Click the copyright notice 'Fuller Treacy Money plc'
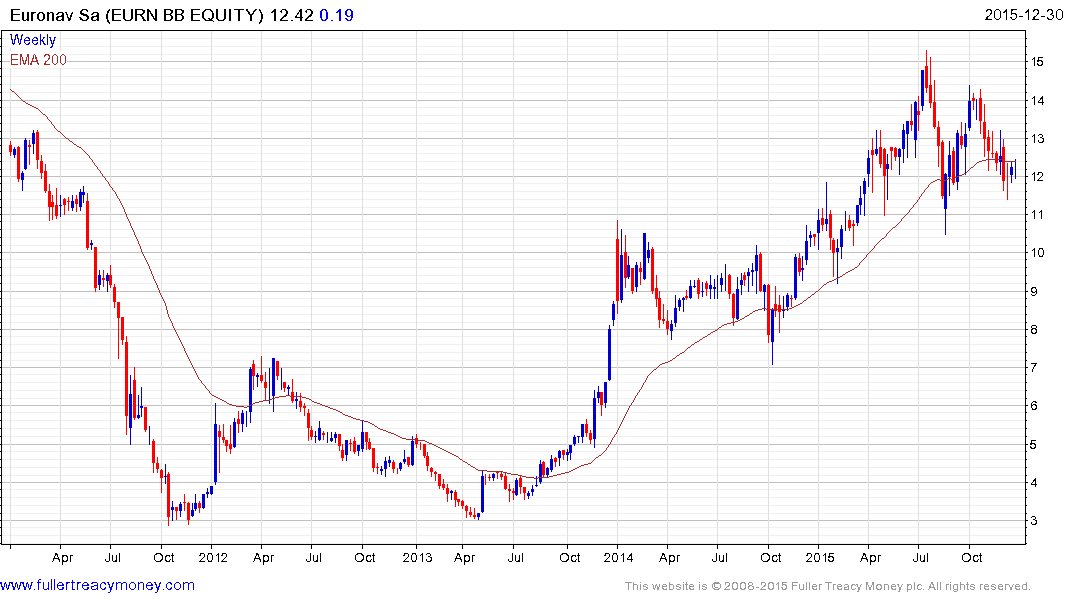Image resolution: width=1075 pixels, height=600 pixels. (x=855, y=586)
